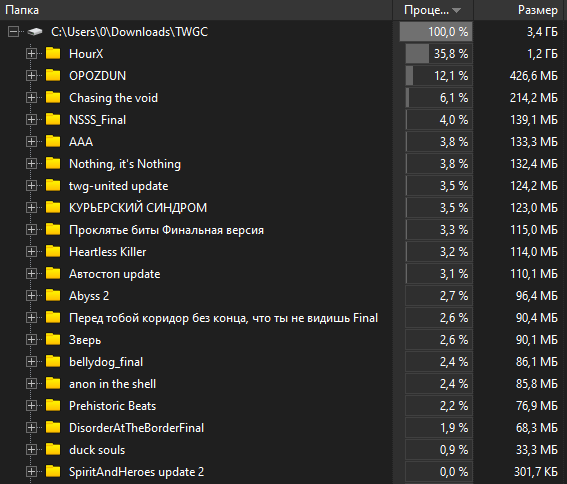Click the NSSS_Final folder icon

53,119
